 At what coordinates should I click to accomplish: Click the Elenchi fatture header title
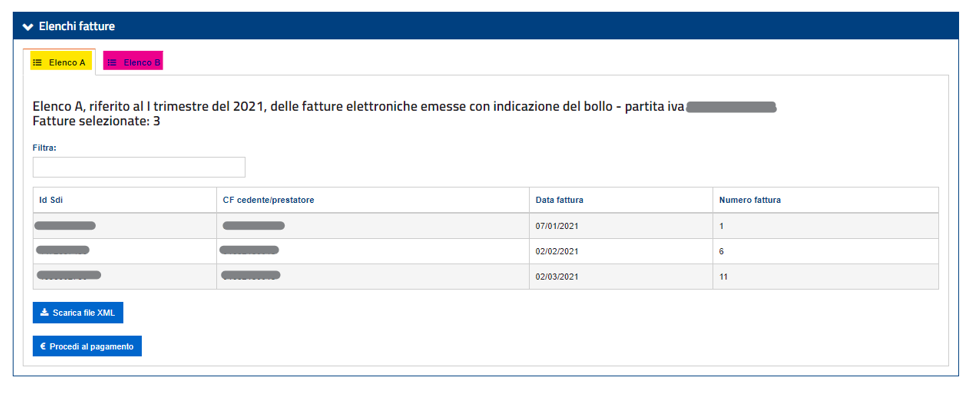click(x=77, y=27)
